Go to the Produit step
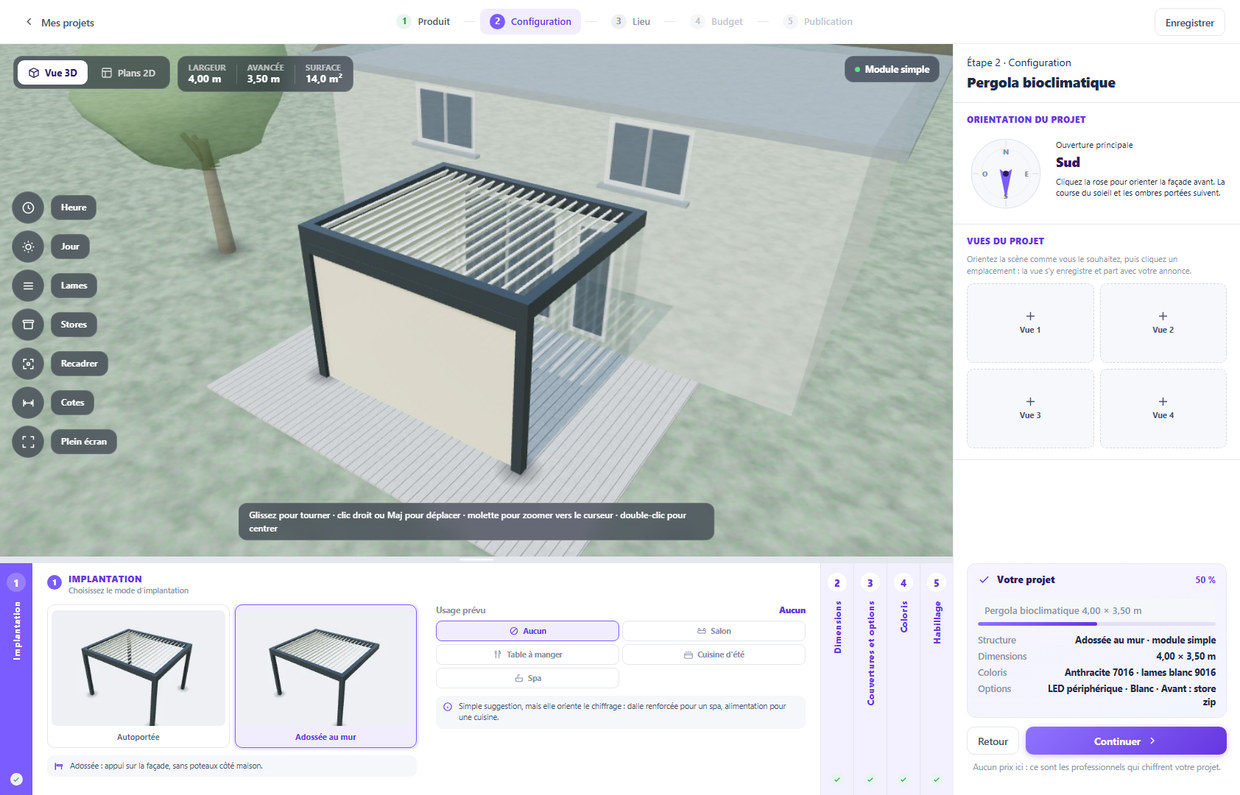The image size is (1240, 795). coord(424,21)
